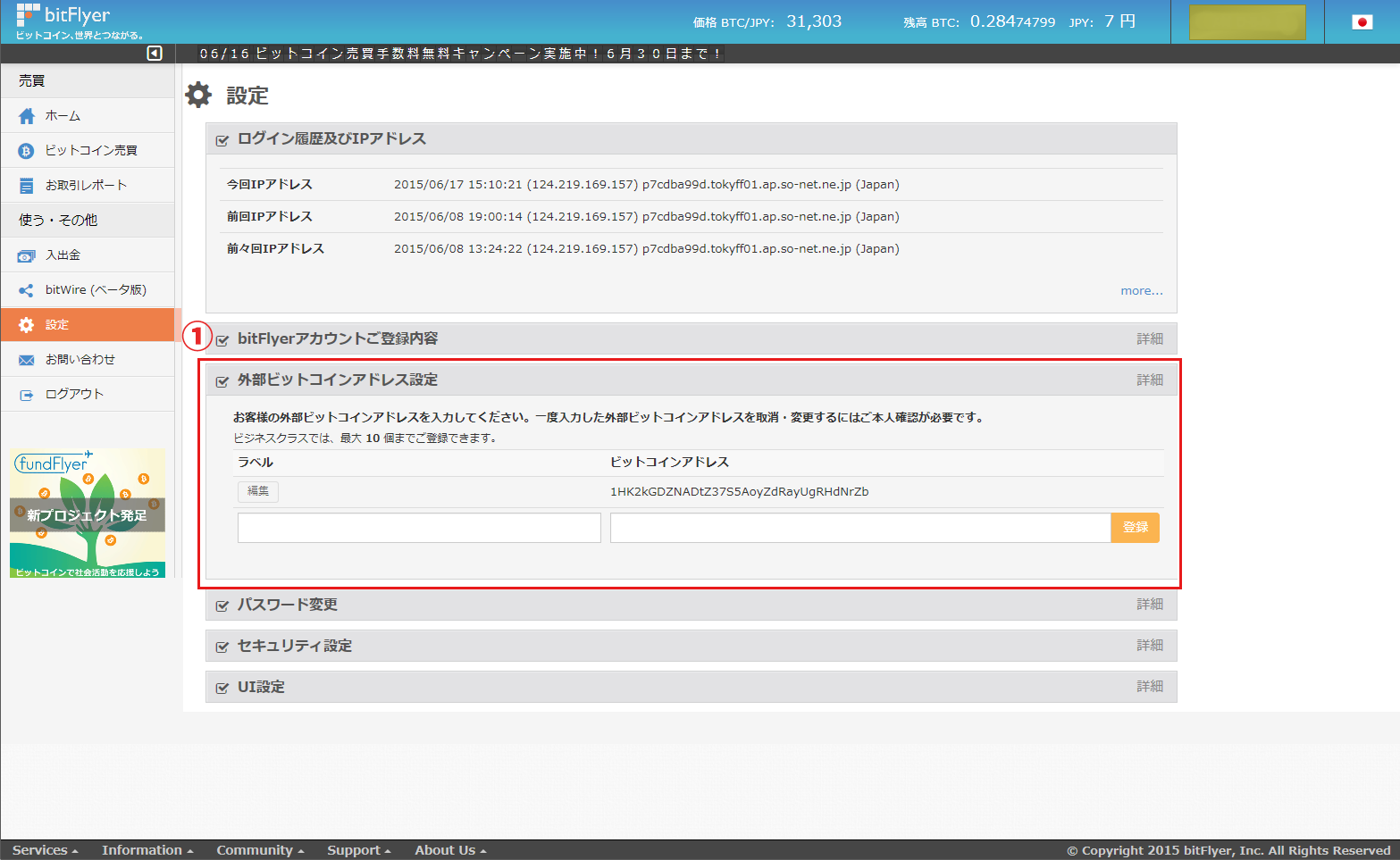Click the Japan flag language icon

pos(1362,22)
